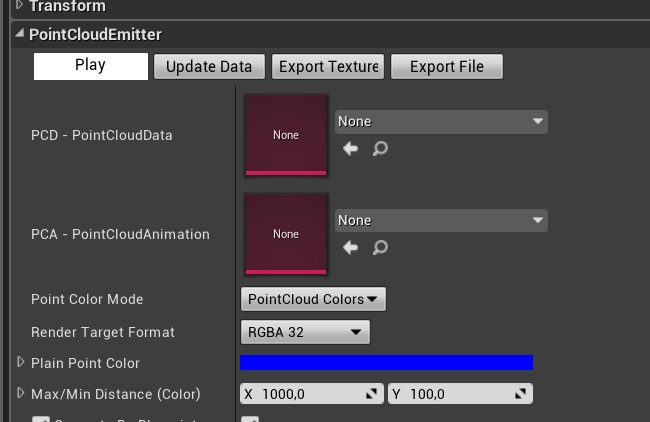Expand the Plain Point Color property
This screenshot has width=650, height=422.
click(x=20, y=362)
